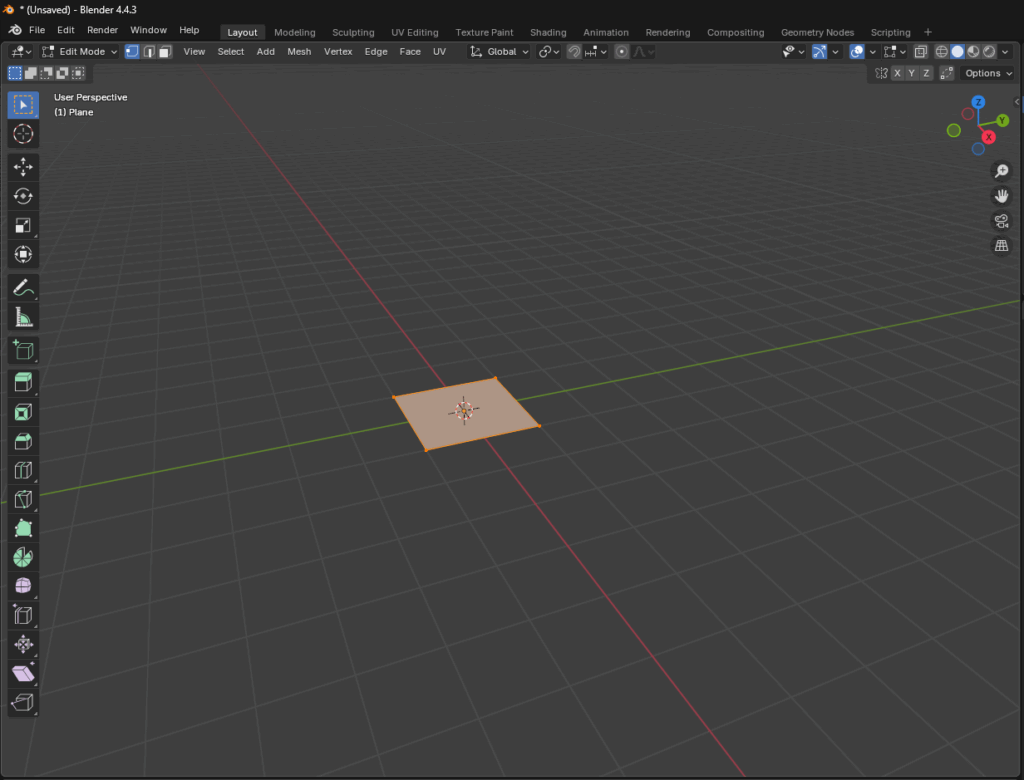The width and height of the screenshot is (1024, 780).
Task: Select the 3D Cursor tool
Action: (23, 134)
